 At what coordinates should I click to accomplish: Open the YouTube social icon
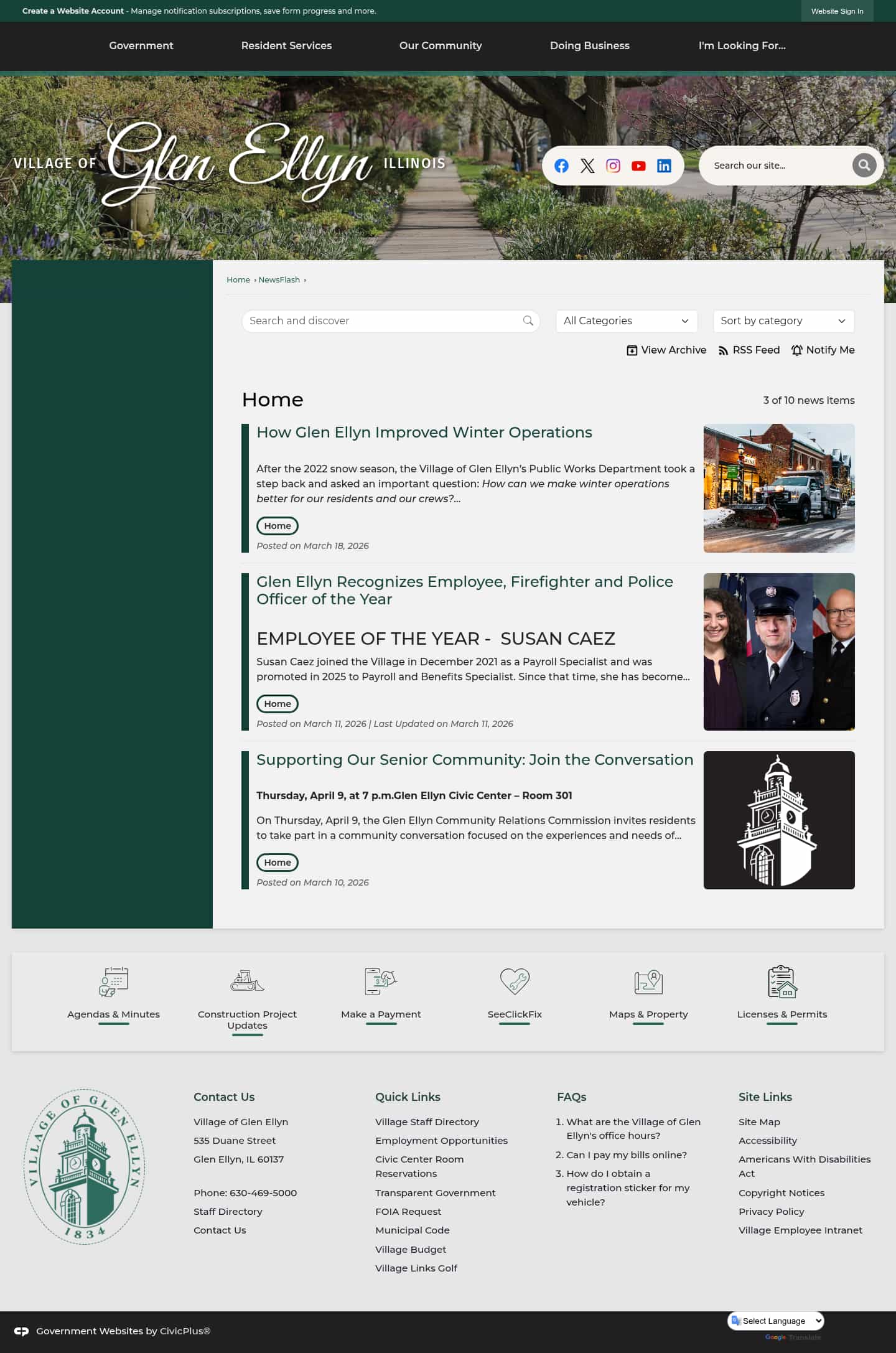pos(638,166)
